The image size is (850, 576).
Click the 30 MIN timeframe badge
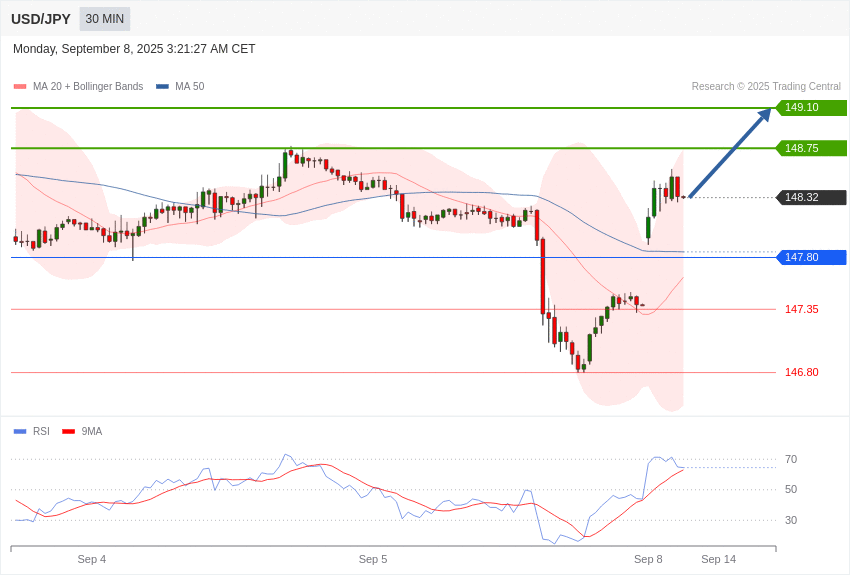105,19
